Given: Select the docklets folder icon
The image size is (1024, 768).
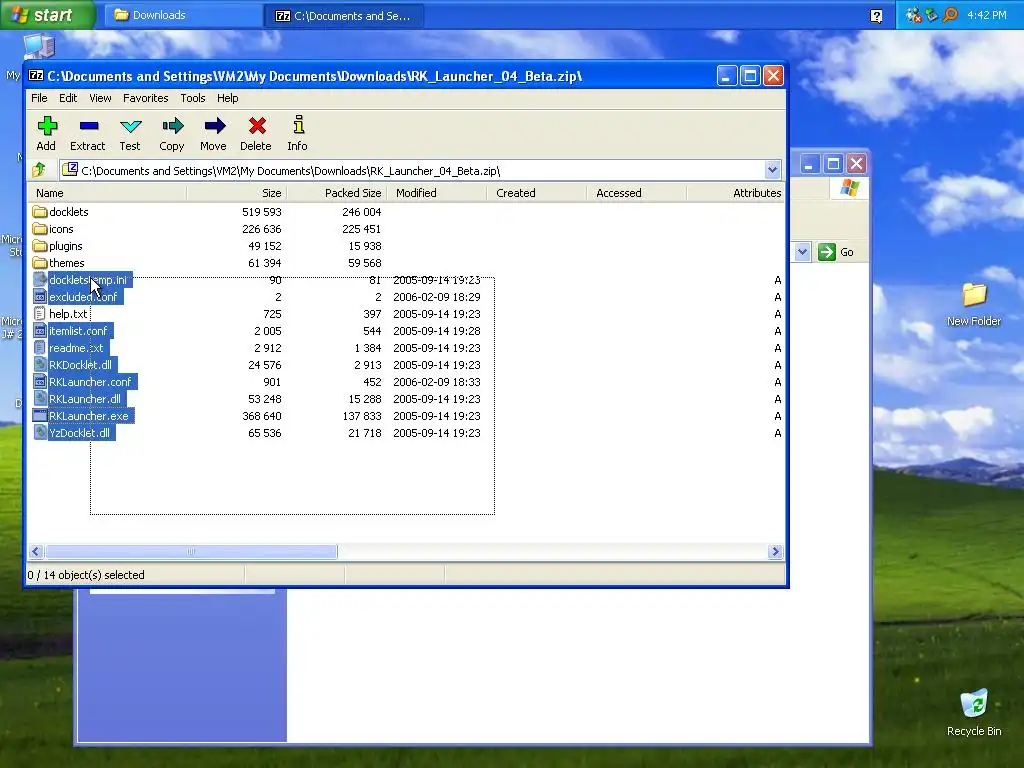Looking at the screenshot, I should pyautogui.click(x=40, y=212).
